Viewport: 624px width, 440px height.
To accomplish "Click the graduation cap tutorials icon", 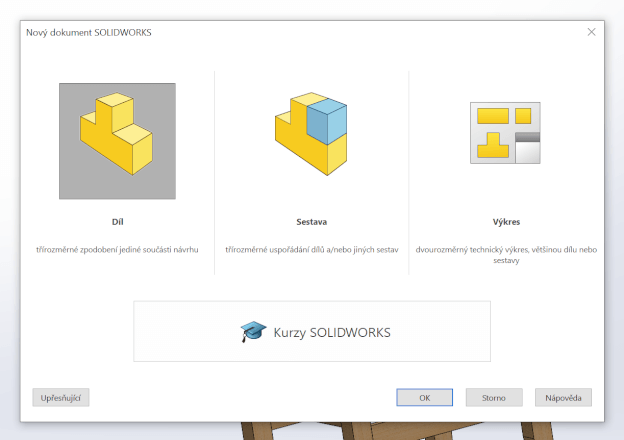I will [x=253, y=332].
